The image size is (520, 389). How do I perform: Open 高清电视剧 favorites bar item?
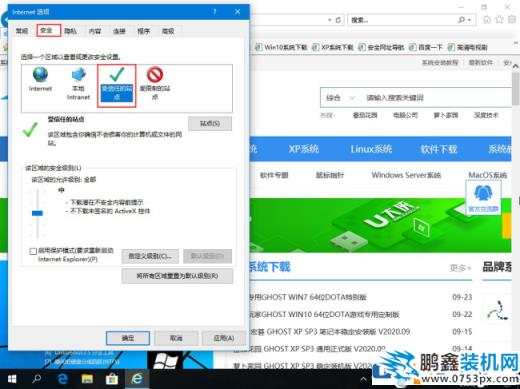click(x=467, y=47)
